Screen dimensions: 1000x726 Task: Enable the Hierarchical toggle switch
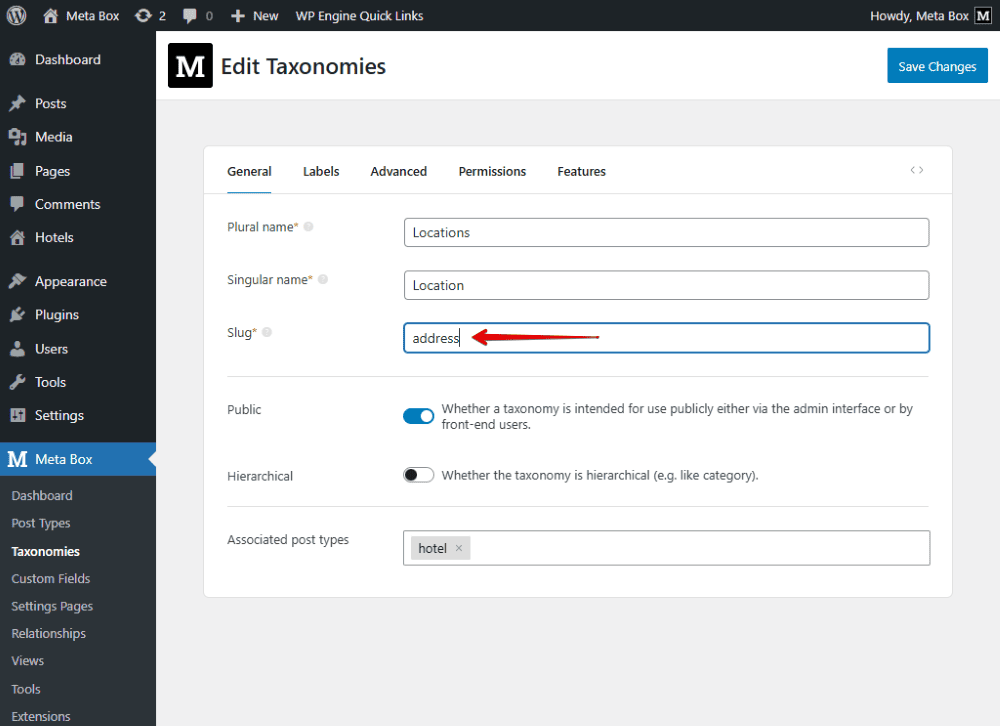[x=419, y=475]
